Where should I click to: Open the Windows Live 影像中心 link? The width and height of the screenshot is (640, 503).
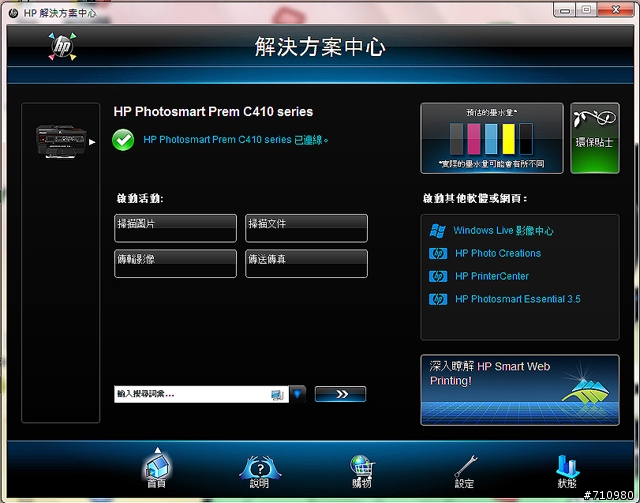(503, 231)
